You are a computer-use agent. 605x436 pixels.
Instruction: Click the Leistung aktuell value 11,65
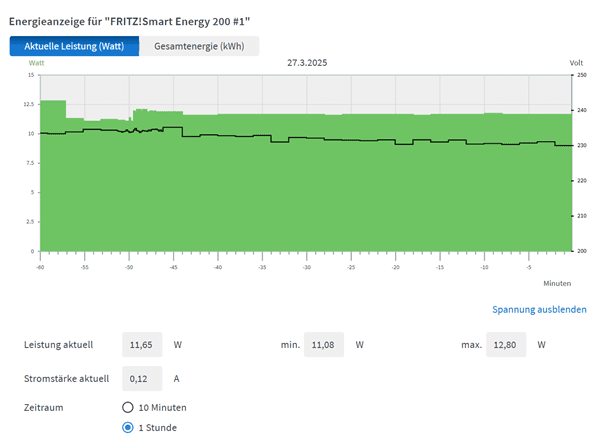[x=141, y=345]
